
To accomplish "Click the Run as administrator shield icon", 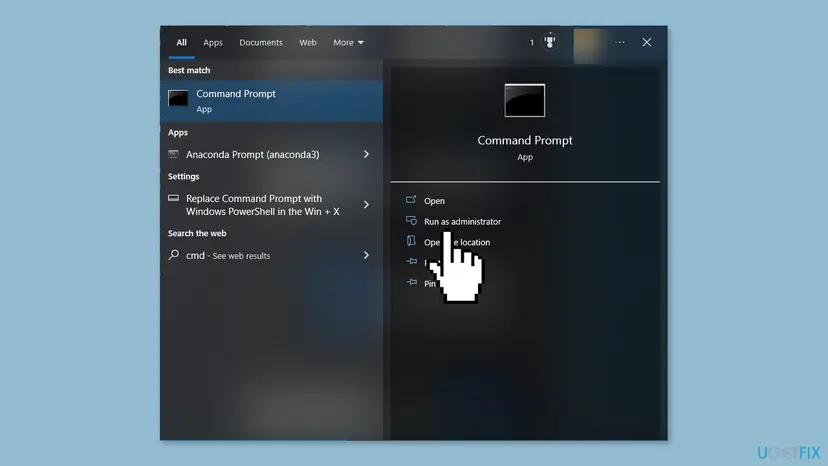I will tap(411, 220).
